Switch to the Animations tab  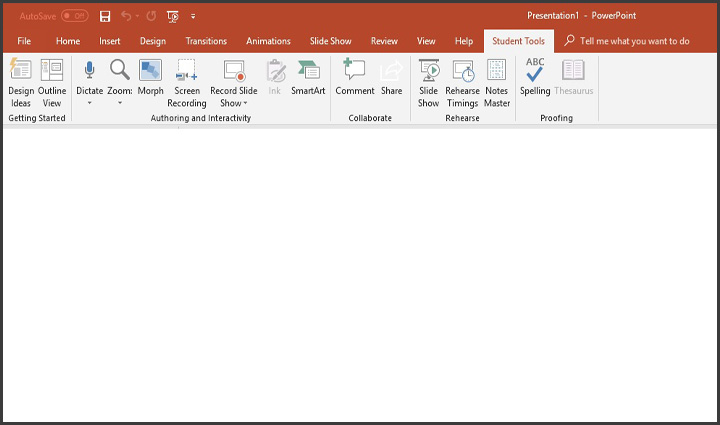(x=269, y=41)
